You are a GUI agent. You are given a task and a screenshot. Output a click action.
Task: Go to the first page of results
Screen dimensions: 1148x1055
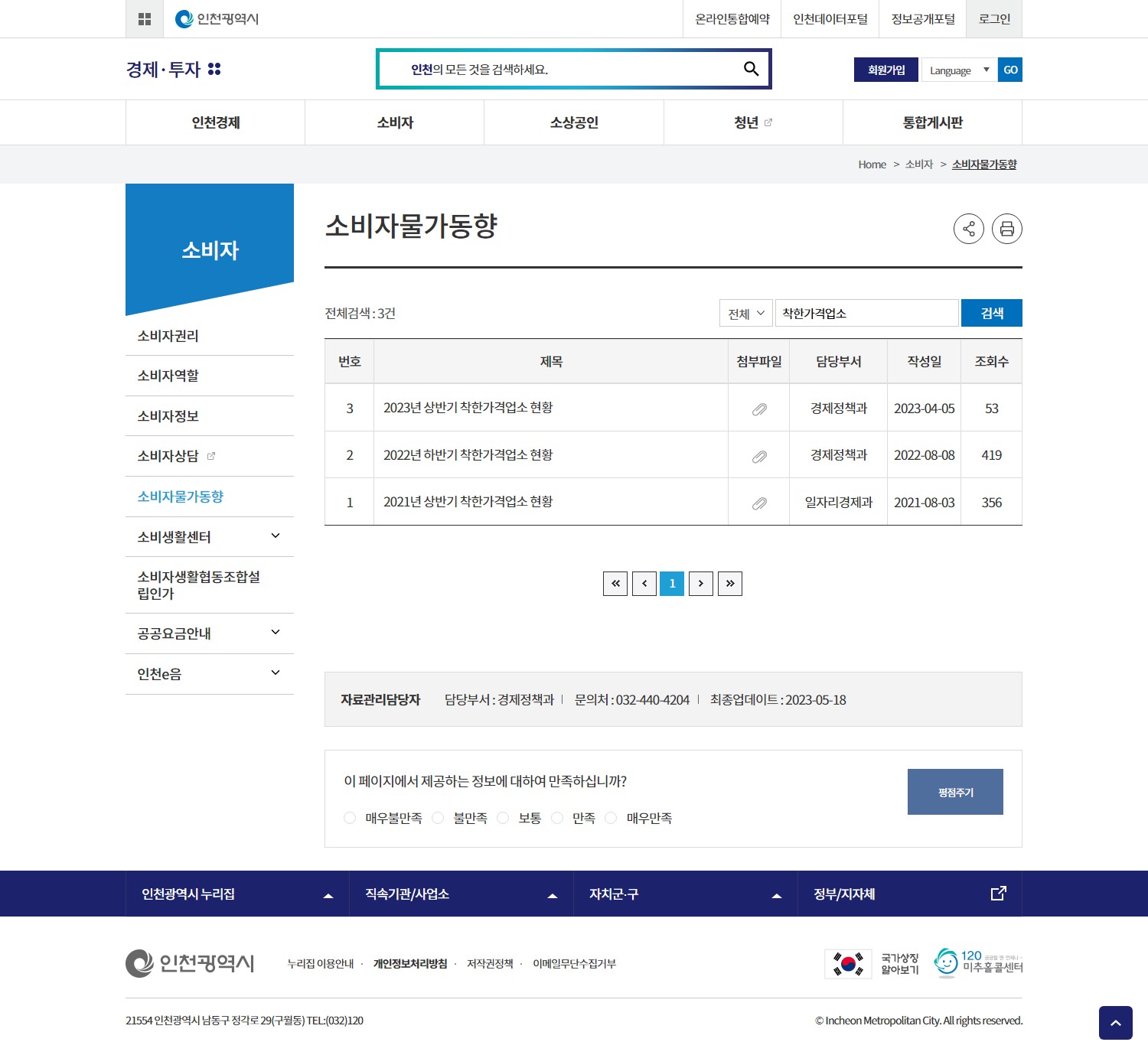615,584
